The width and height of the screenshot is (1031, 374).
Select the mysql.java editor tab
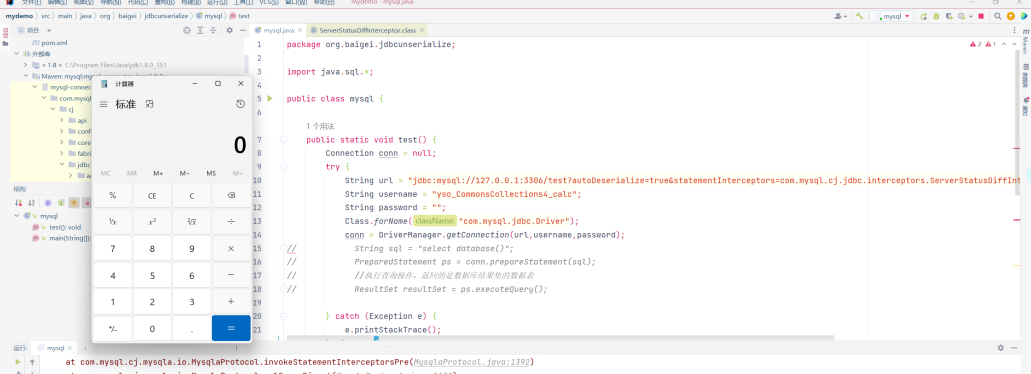279,30
